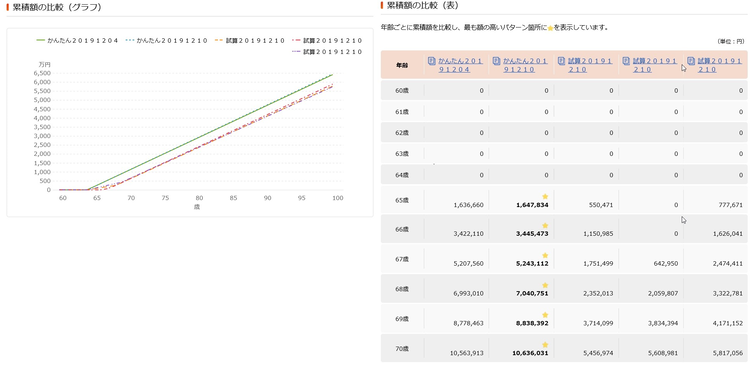The image size is (750, 366).
Task: Toggle green かんたん20191204 legend entry
Action: click(77, 41)
